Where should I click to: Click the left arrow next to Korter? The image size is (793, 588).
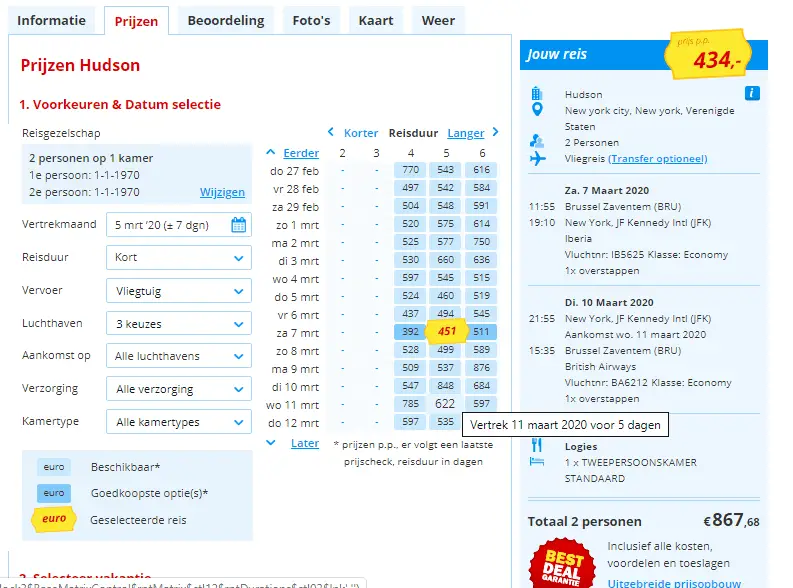[x=331, y=132]
